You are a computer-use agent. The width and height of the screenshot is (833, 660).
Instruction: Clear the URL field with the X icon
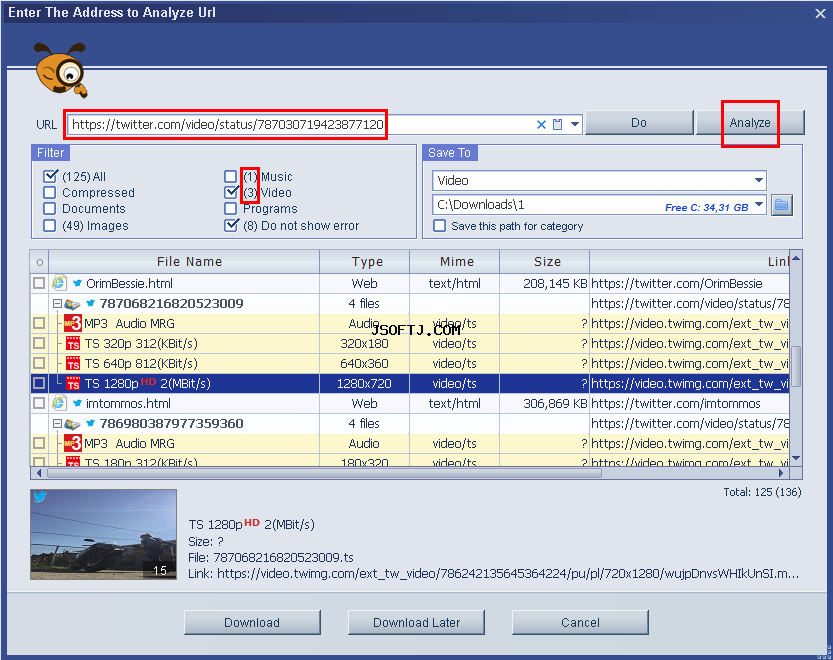pyautogui.click(x=541, y=124)
